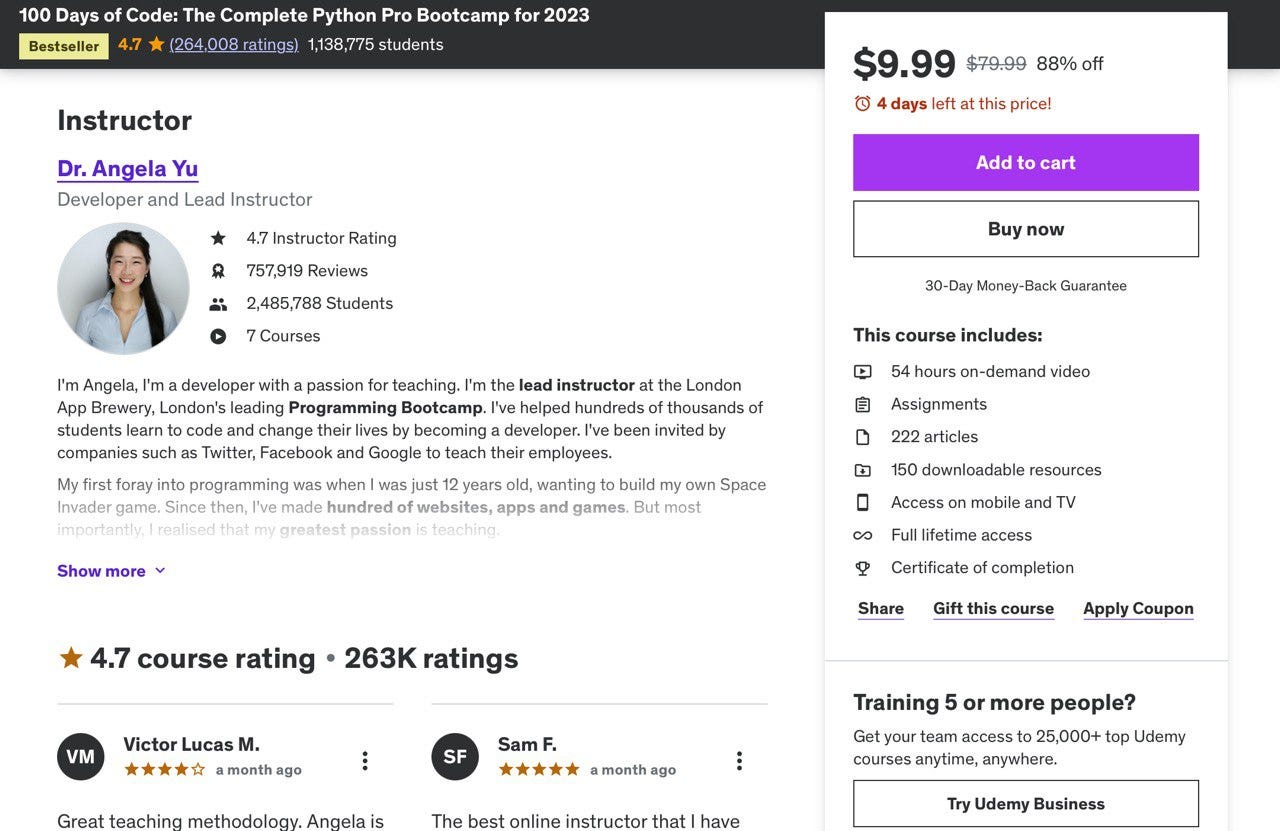Click the instructor rating star icon
The width and height of the screenshot is (1280, 831).
[x=217, y=237]
